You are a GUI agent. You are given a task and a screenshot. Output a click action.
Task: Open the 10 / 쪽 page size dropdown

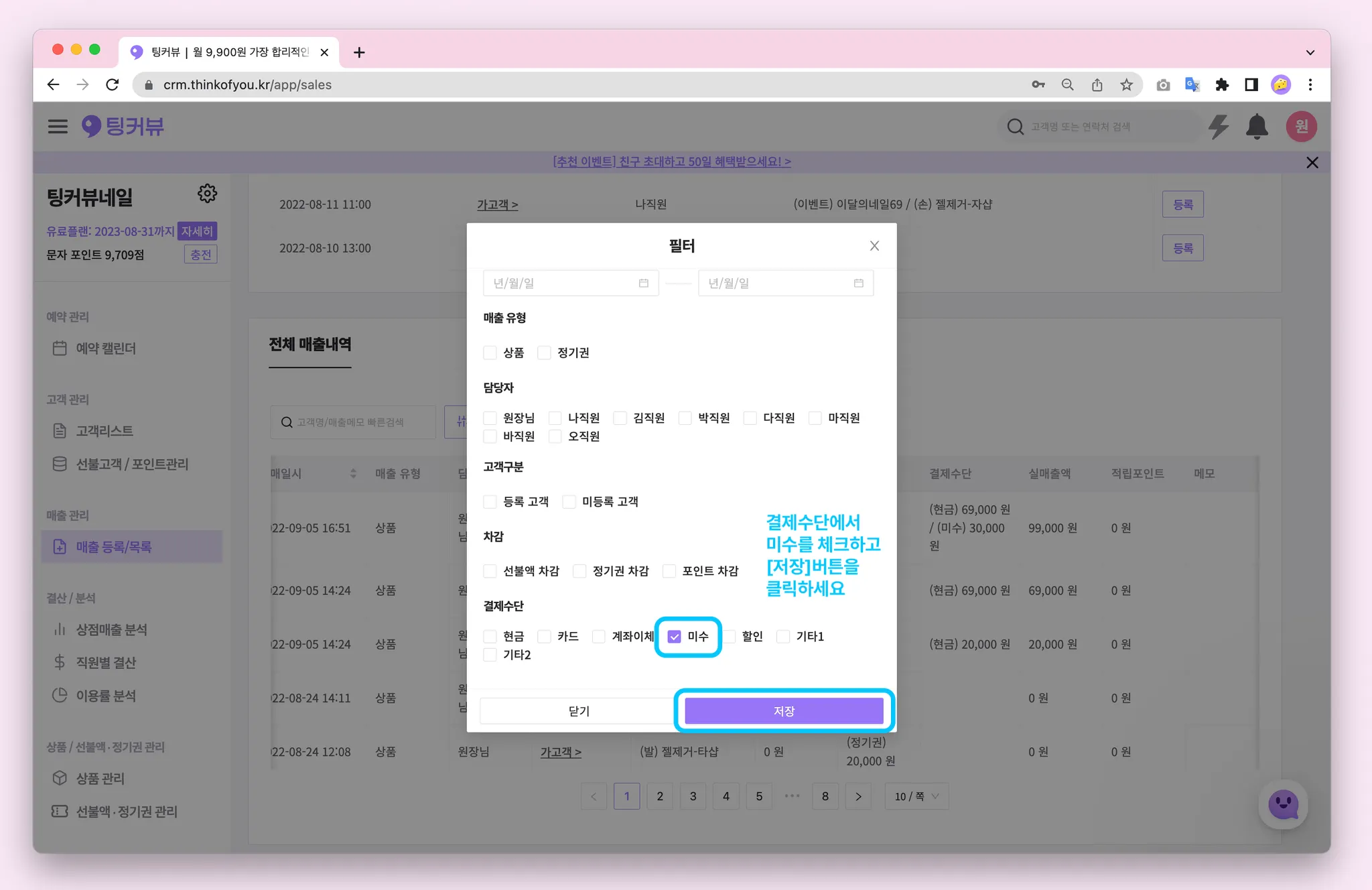coord(916,796)
